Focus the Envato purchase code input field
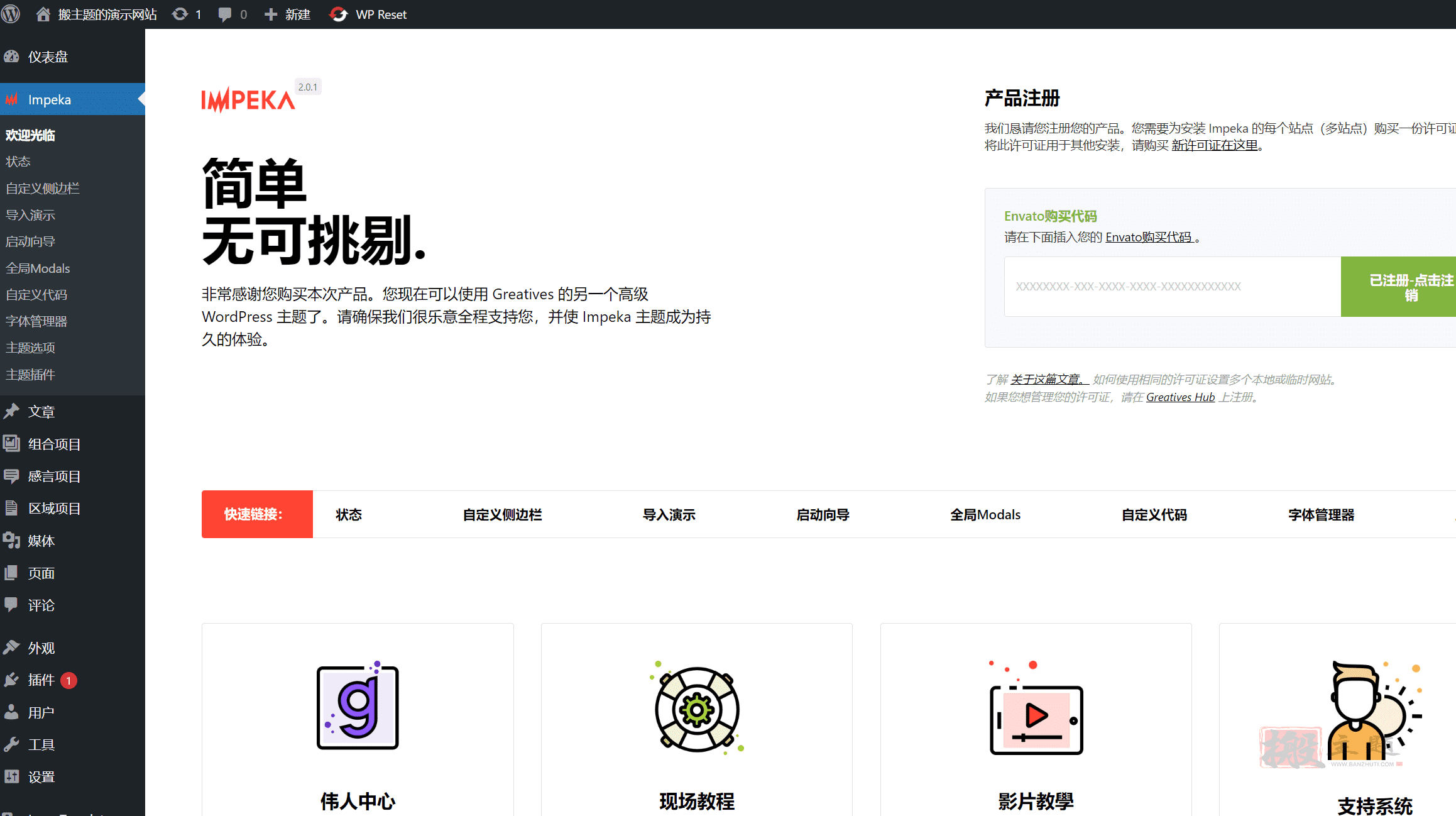The image size is (1456, 816). point(1173,287)
